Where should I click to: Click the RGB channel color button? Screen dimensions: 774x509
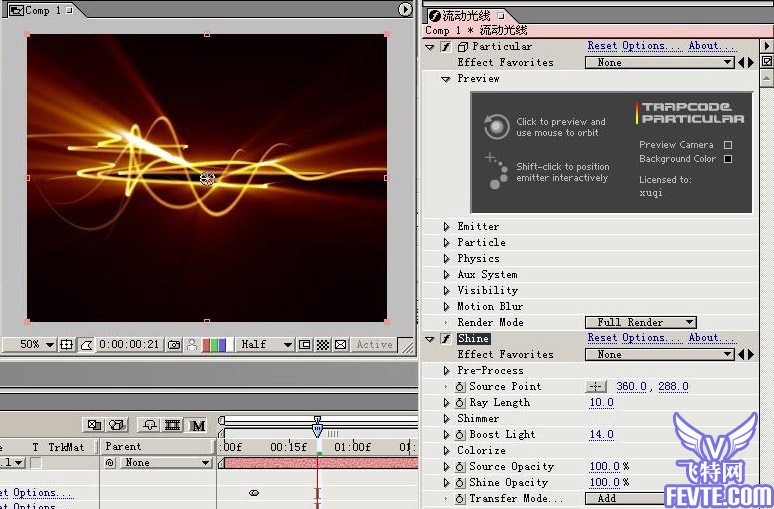[x=217, y=345]
